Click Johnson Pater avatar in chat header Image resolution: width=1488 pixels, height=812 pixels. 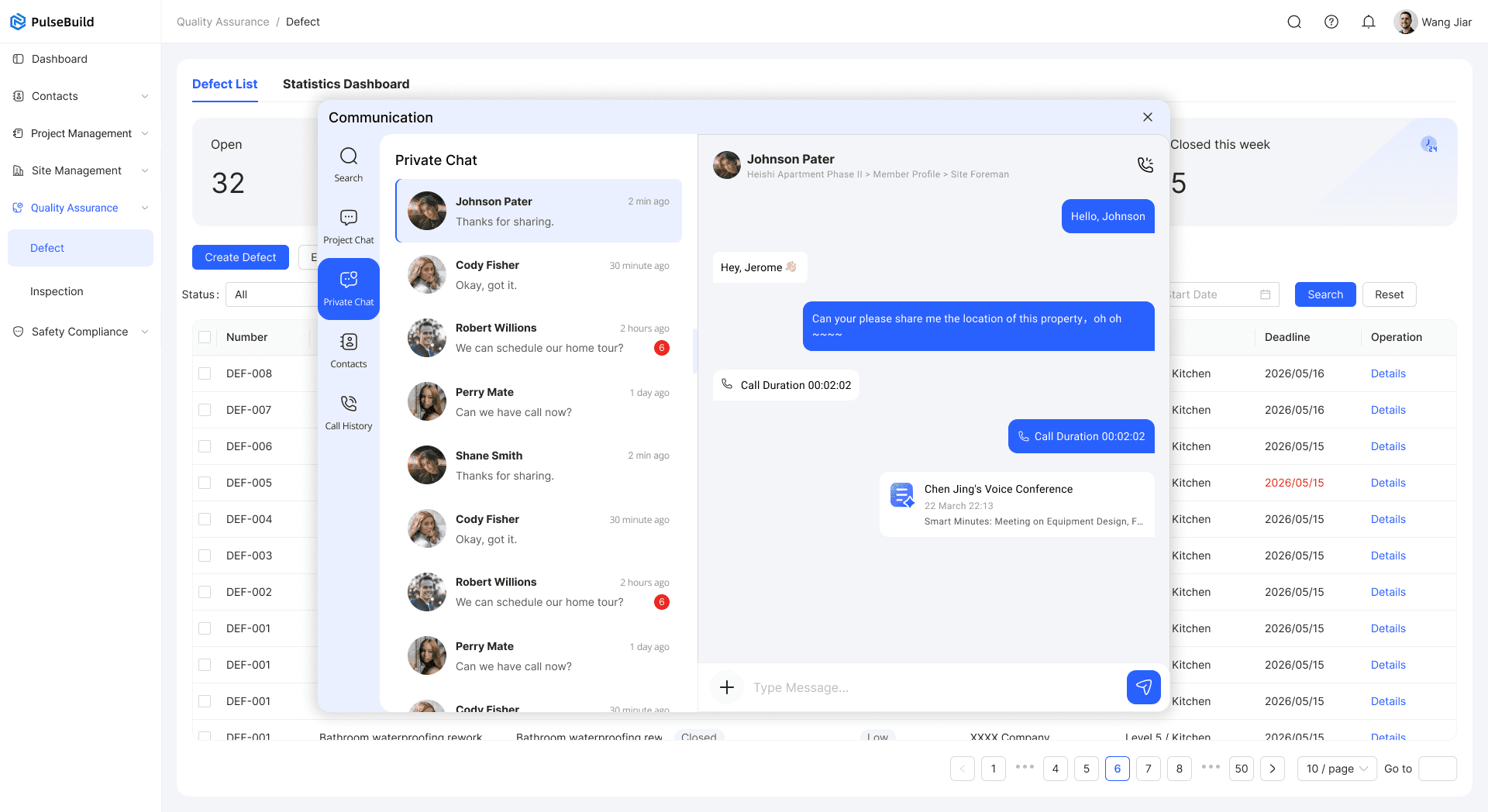(x=727, y=165)
